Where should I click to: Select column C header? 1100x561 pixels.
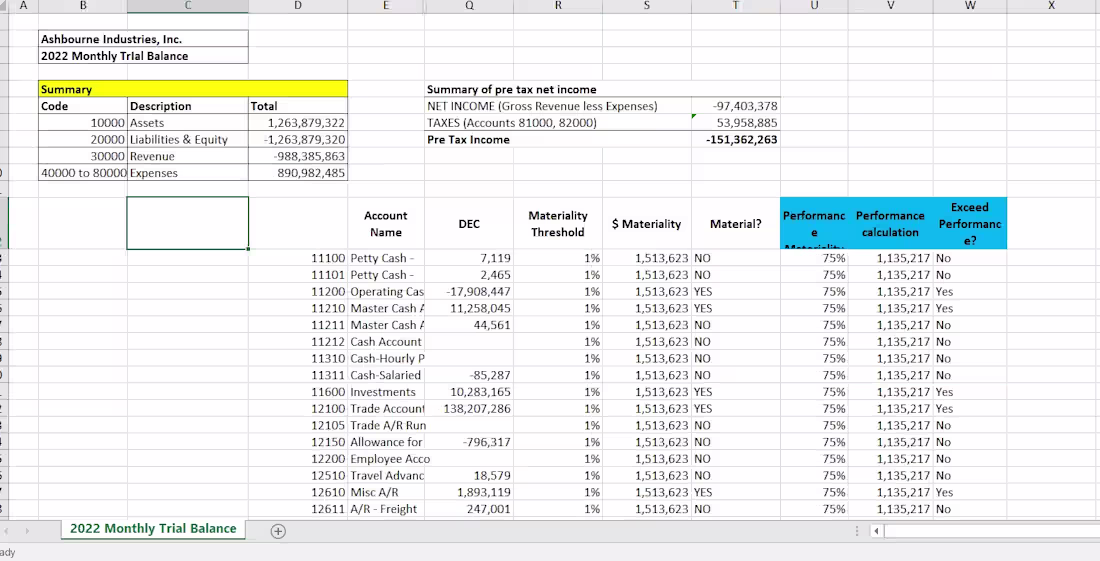pos(187,6)
